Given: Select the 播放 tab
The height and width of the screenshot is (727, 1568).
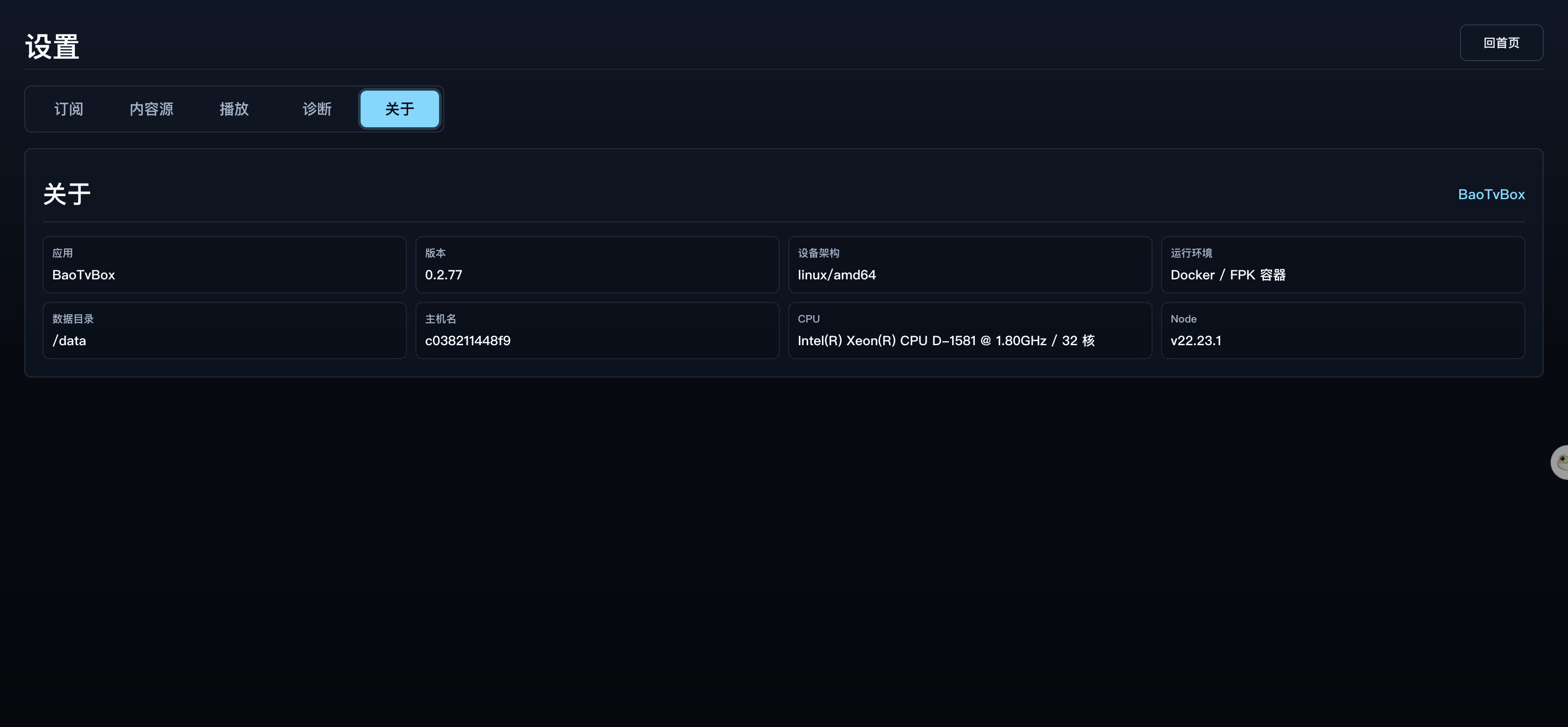Looking at the screenshot, I should 234,109.
